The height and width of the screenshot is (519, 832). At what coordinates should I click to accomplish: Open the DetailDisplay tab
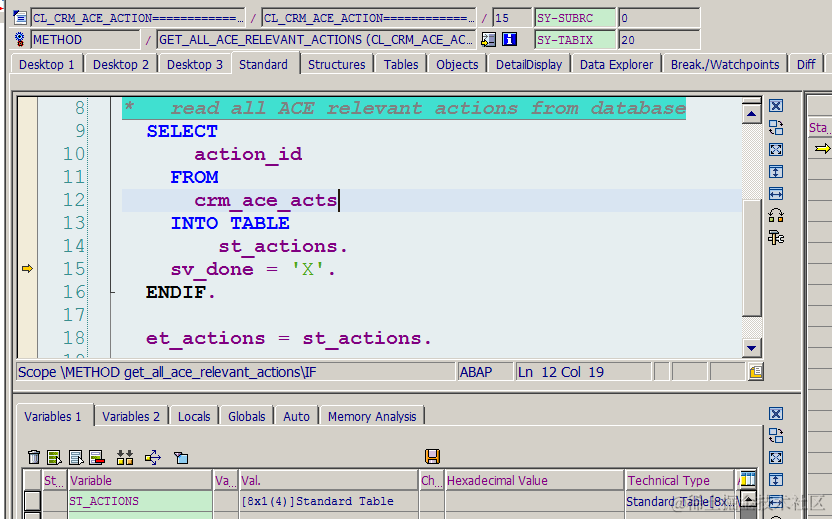[x=529, y=64]
